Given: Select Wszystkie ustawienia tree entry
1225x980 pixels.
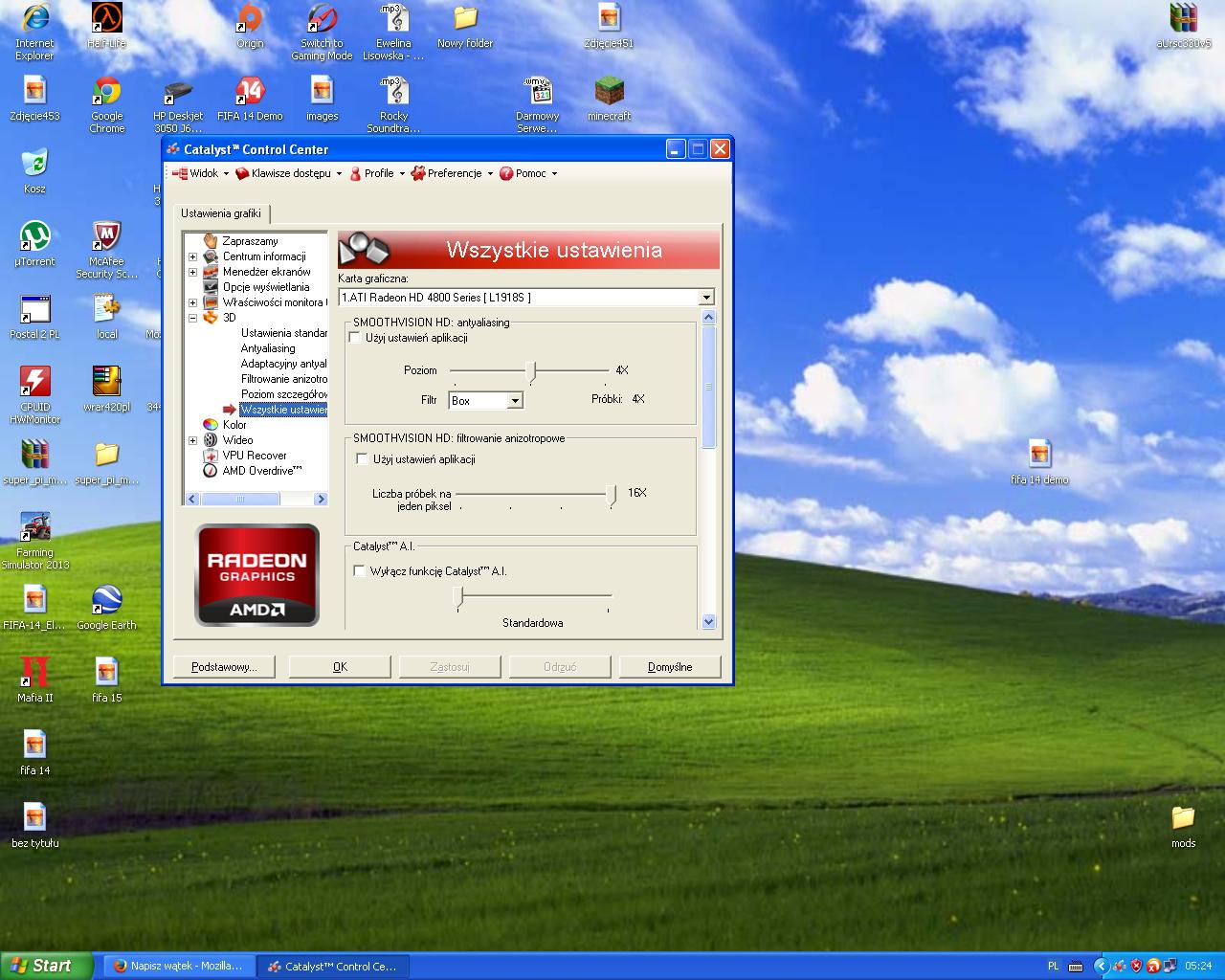Looking at the screenshot, I should pos(283,410).
